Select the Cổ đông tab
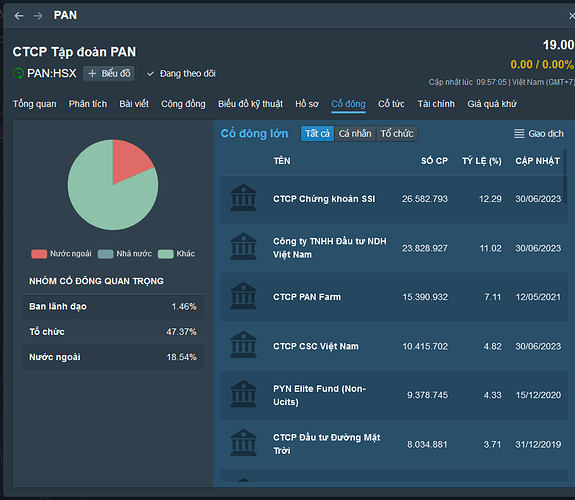The width and height of the screenshot is (575, 500). pyautogui.click(x=348, y=104)
